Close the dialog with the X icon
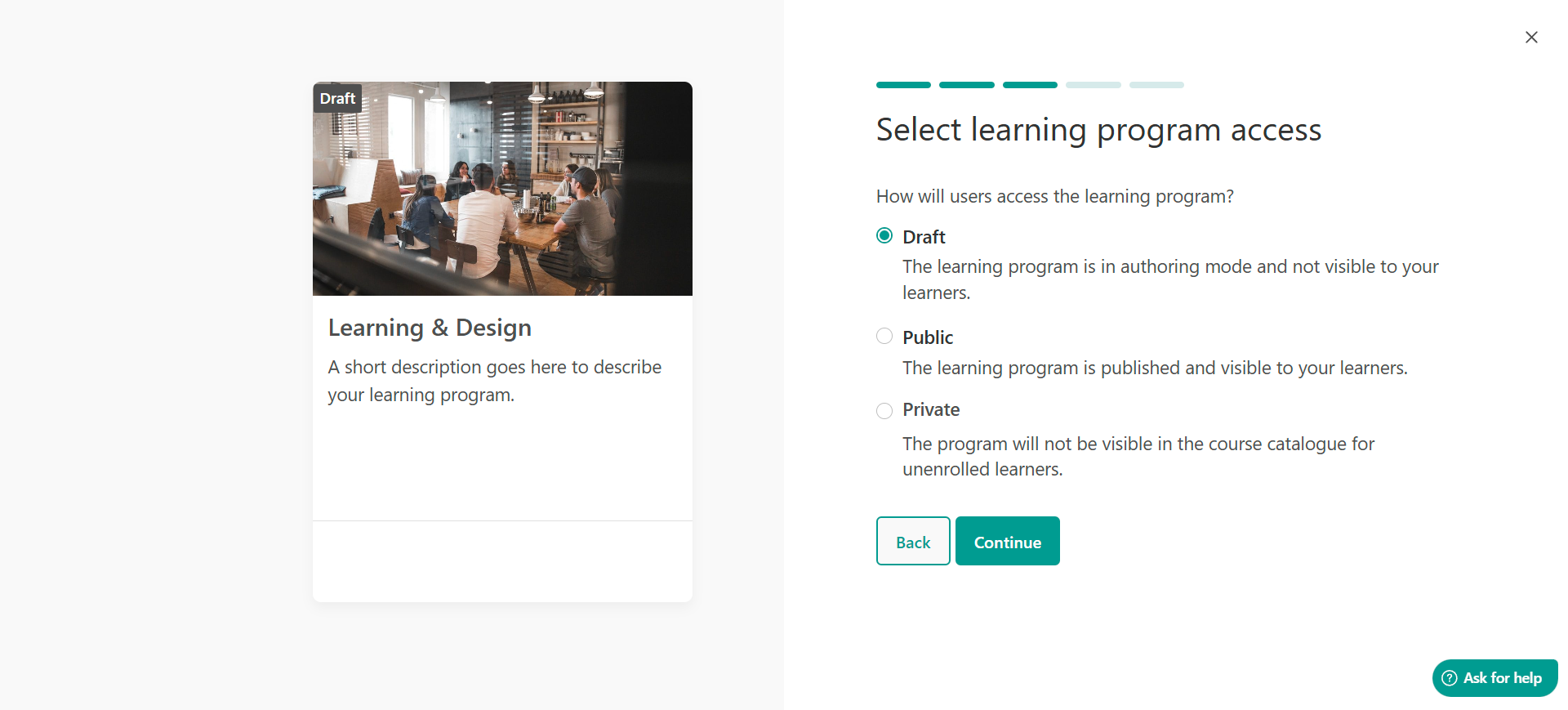Screen dimensions: 1568x710 point(1531,38)
